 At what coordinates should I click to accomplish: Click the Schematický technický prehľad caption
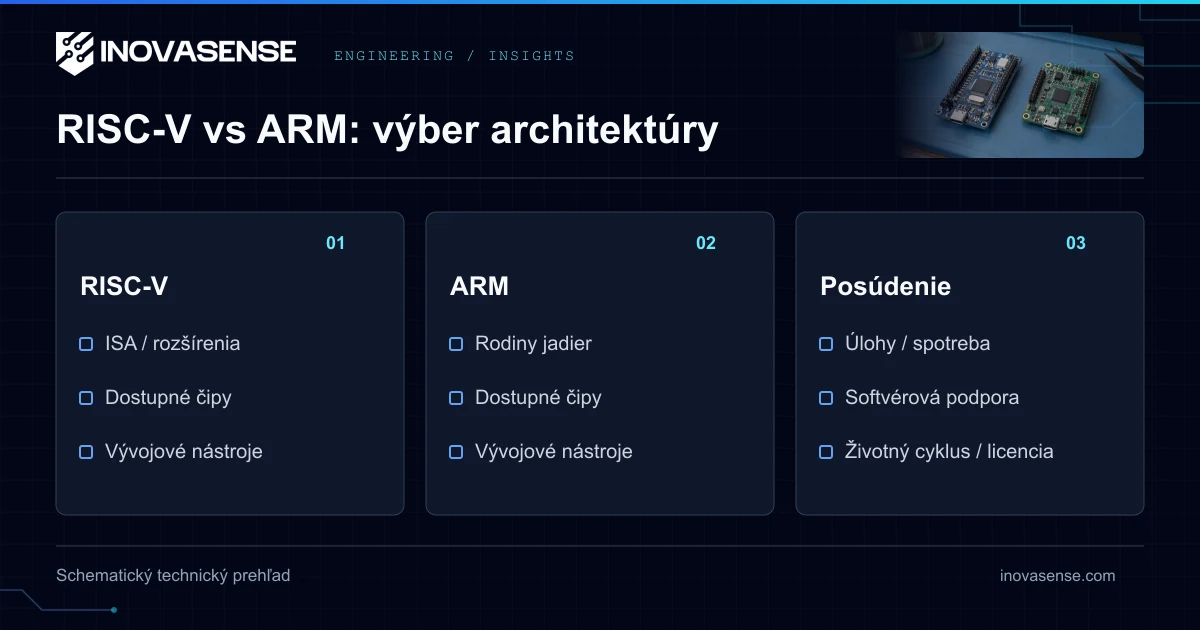pyautogui.click(x=173, y=576)
